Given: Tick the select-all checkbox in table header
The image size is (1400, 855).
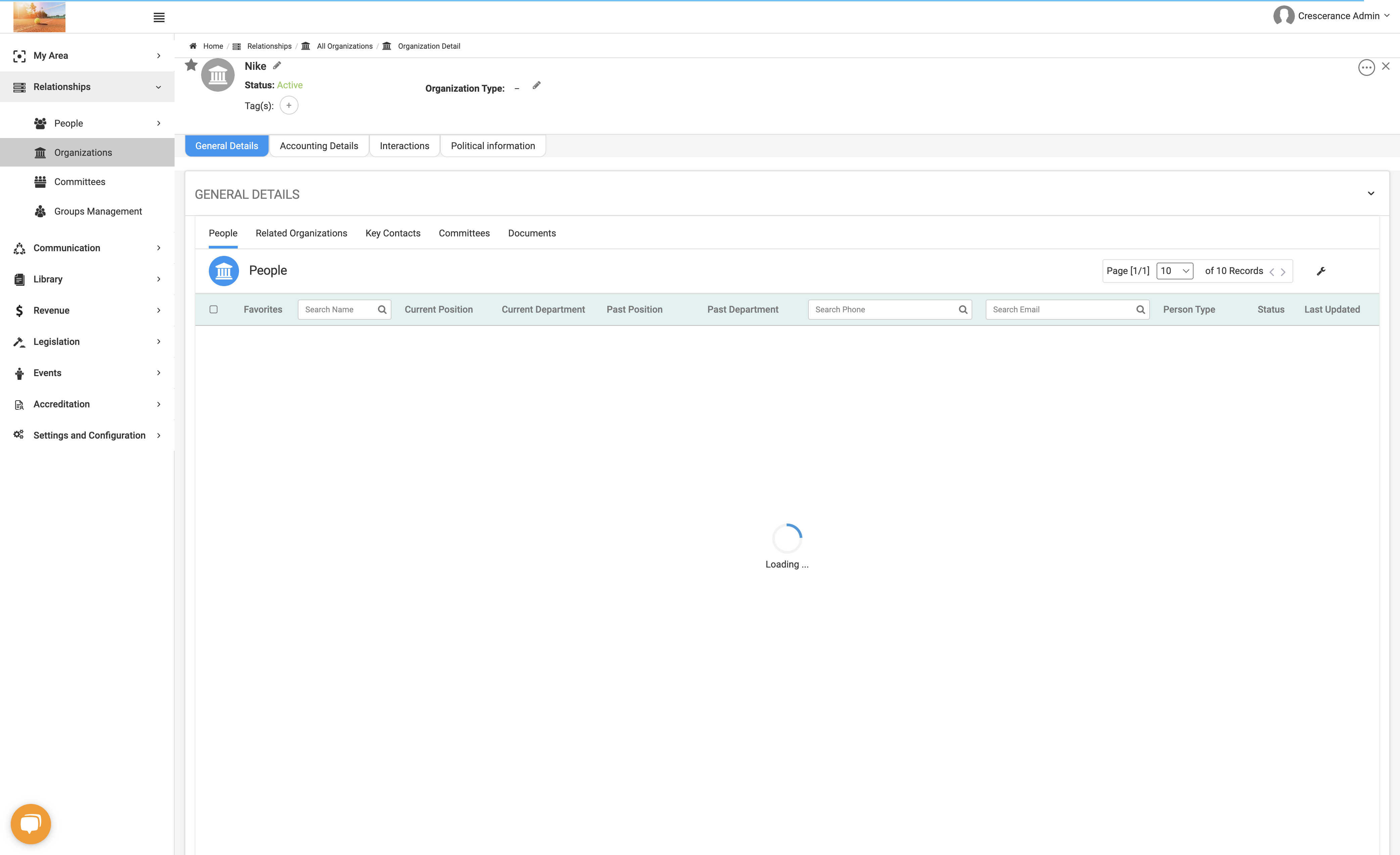Looking at the screenshot, I should (x=214, y=309).
